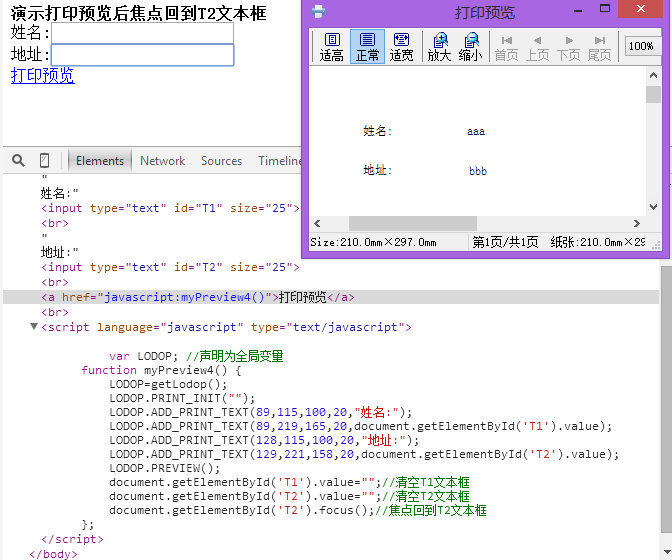
Task: Click the LODOP.PRINT_INIT(""); code line
Action: point(182,398)
